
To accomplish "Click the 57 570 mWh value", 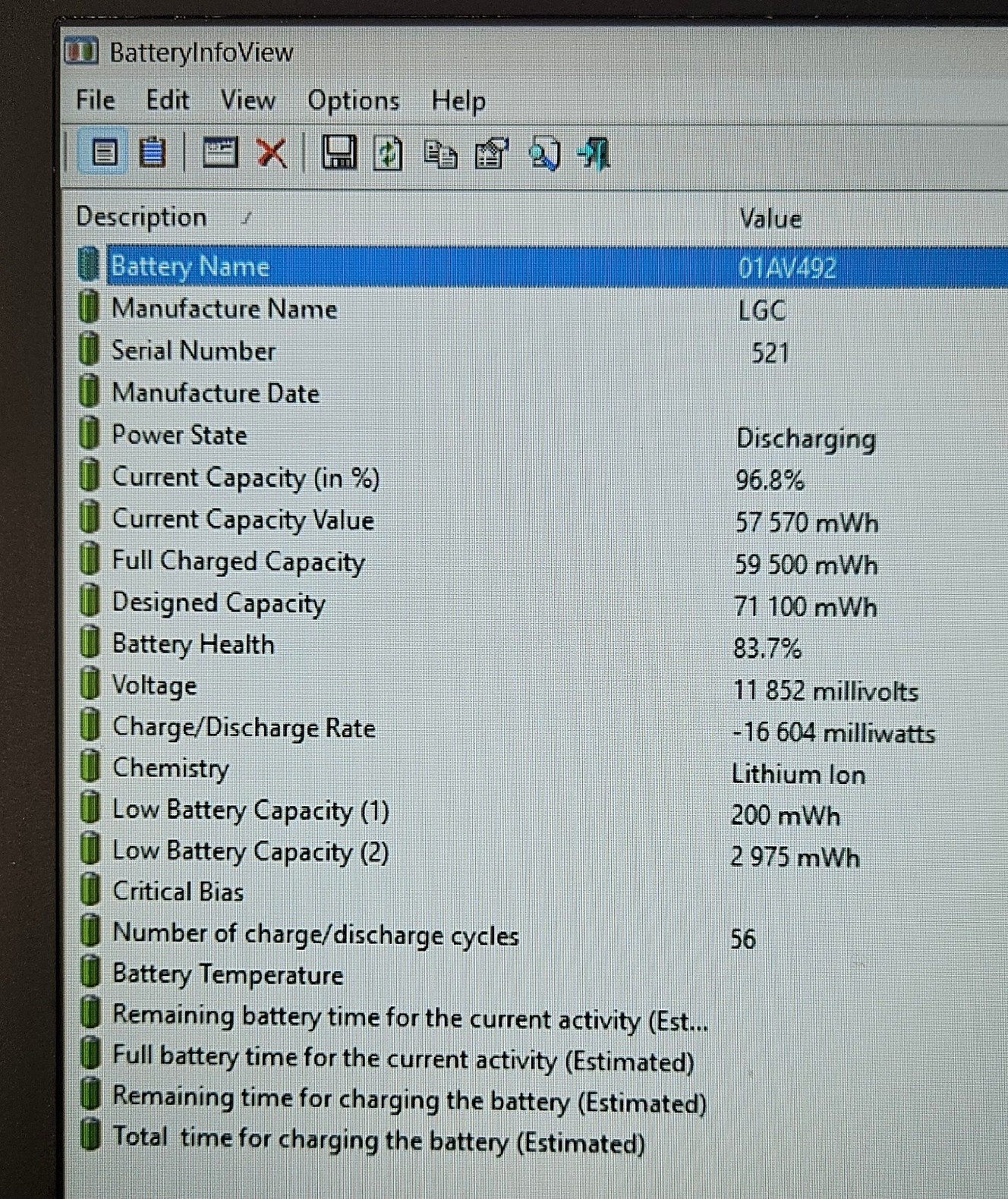I will coord(806,523).
